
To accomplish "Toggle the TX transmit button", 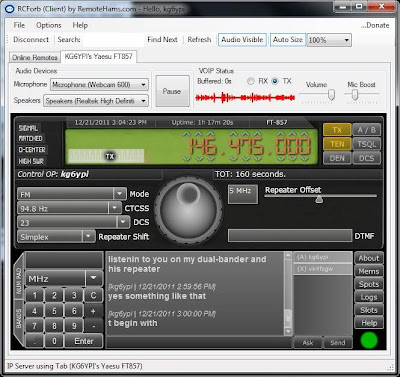I will tap(337, 130).
